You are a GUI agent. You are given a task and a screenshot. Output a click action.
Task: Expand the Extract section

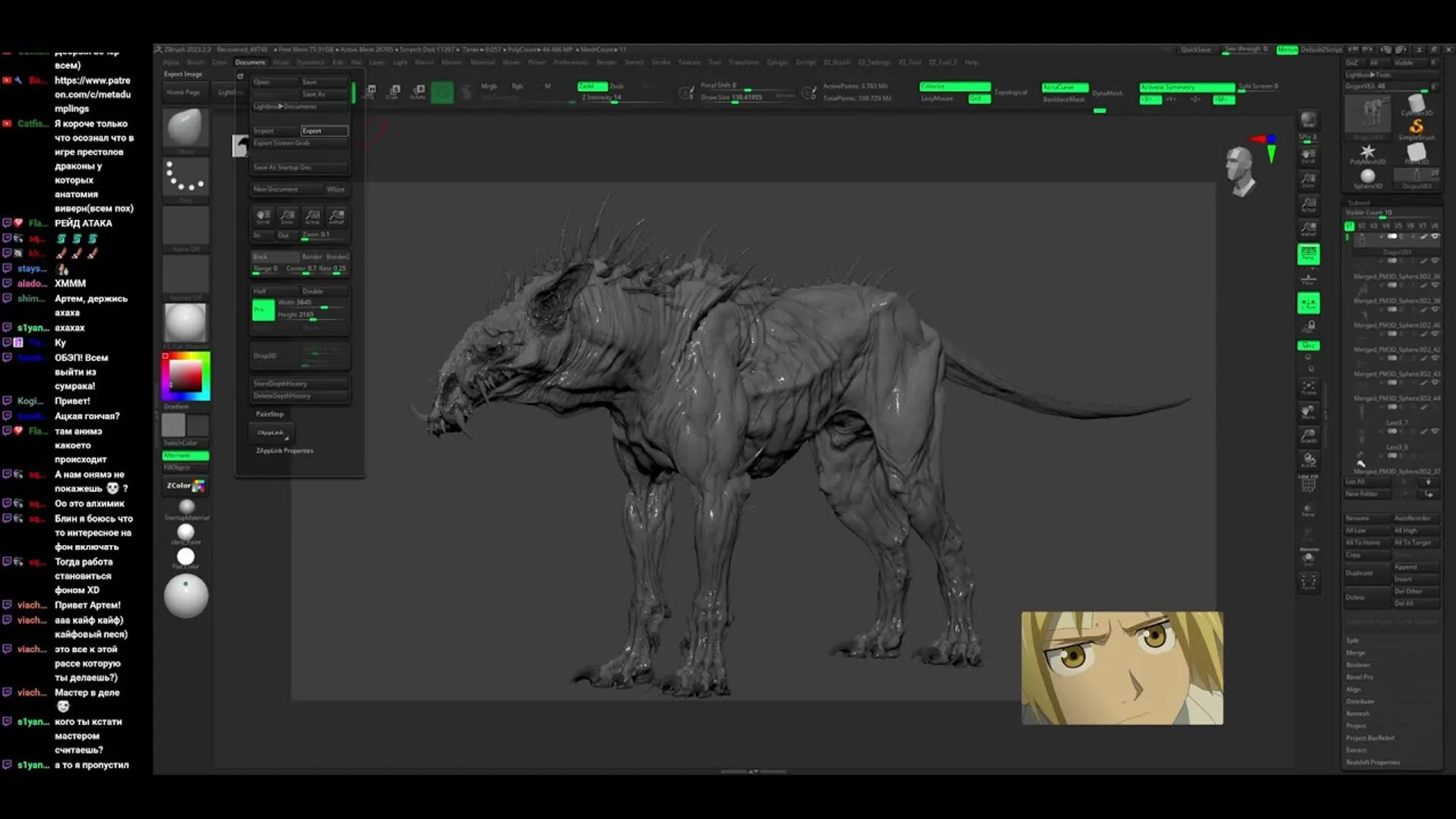tap(1356, 749)
